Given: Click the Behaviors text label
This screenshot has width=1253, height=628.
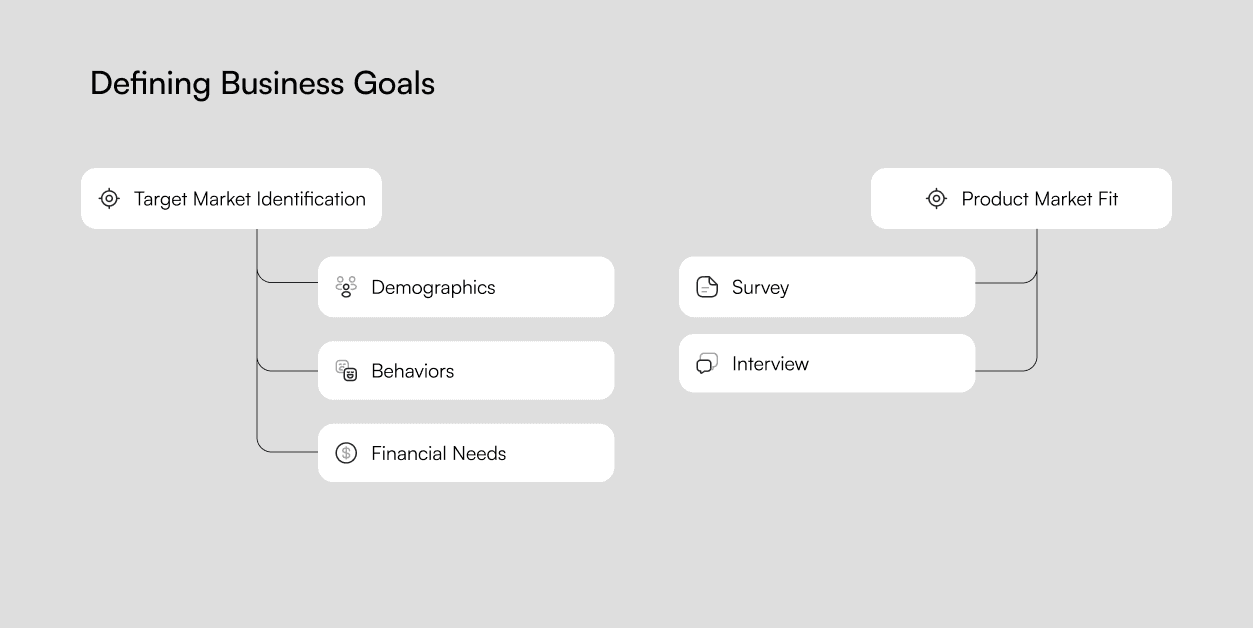Looking at the screenshot, I should click(412, 370).
